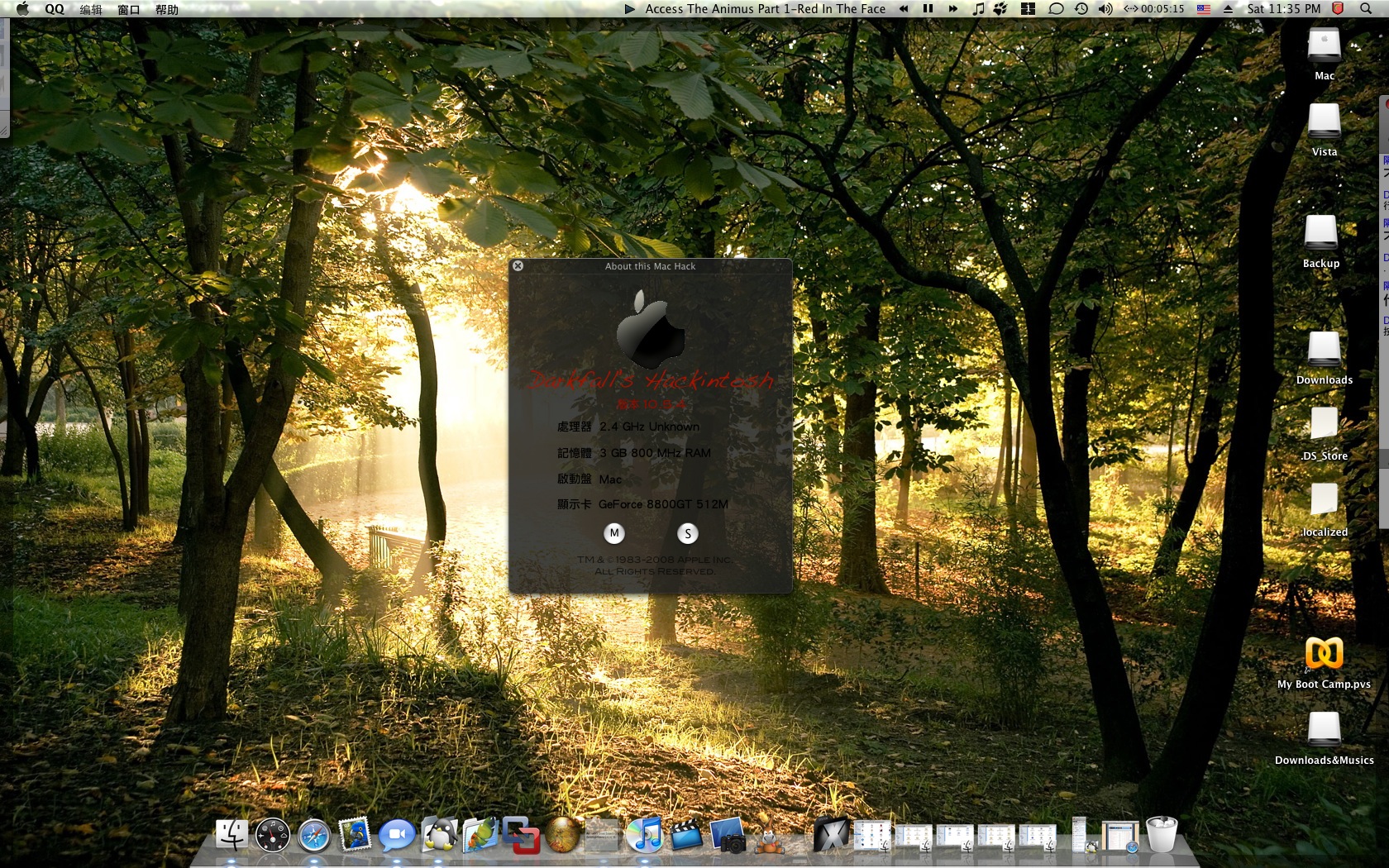Click the Apple logo in About window

tap(650, 328)
